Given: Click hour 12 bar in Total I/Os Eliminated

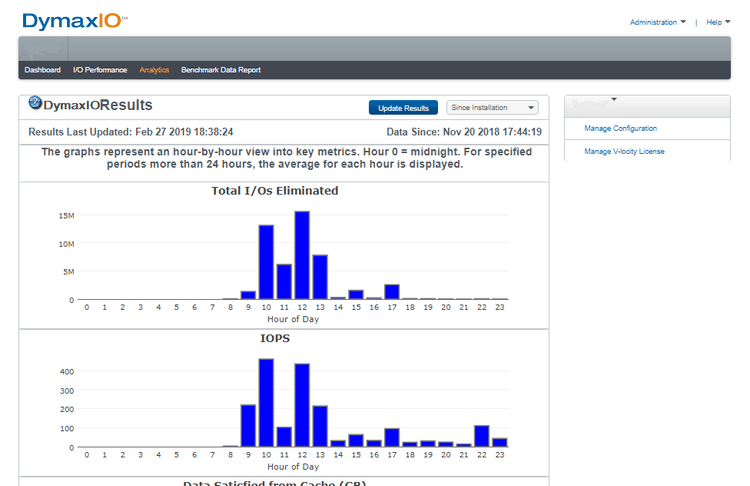Looking at the screenshot, I should [x=302, y=255].
